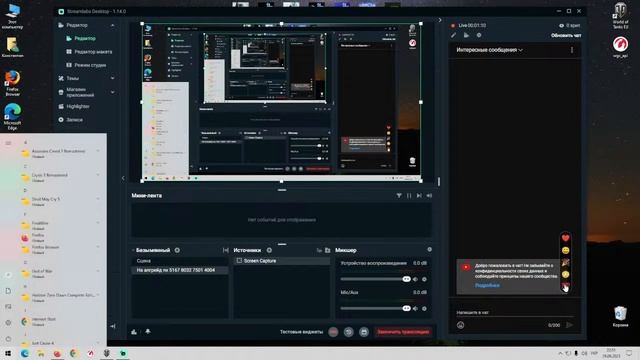
Task: Add a source folder in Источники panel
Action: coord(327,250)
